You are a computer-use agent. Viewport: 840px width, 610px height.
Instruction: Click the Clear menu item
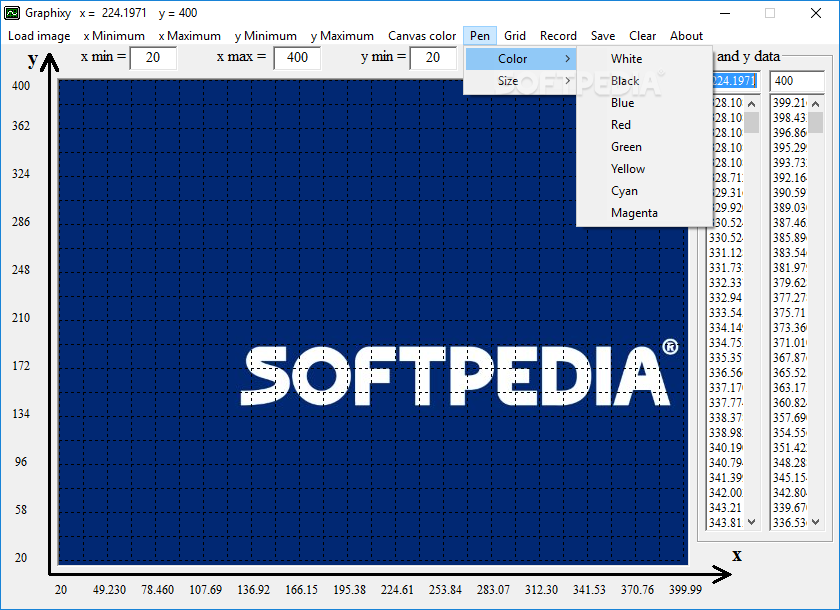pyautogui.click(x=642, y=36)
